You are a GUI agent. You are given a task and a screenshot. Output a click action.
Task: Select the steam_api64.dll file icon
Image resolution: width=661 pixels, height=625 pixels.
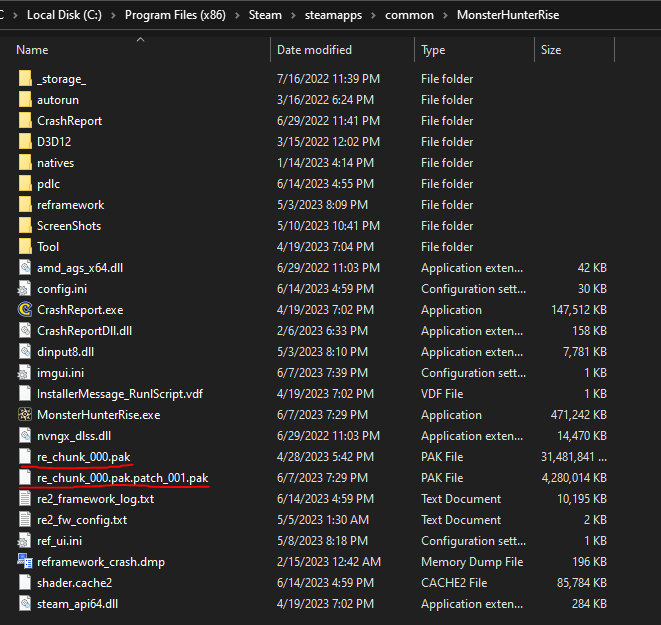[x=25, y=604]
